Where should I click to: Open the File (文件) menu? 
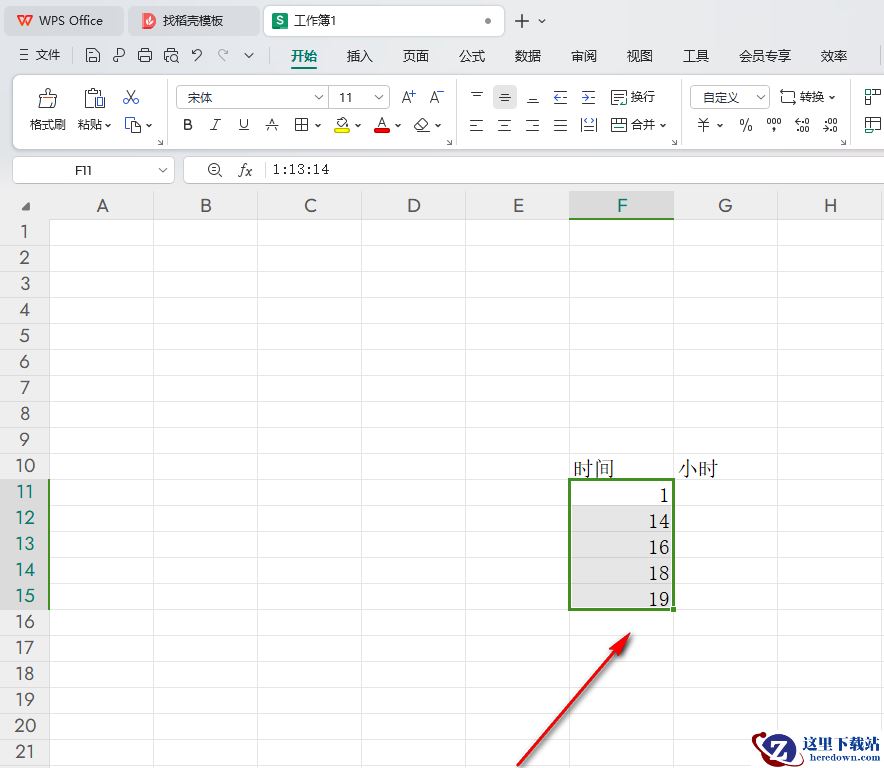pyautogui.click(x=39, y=55)
